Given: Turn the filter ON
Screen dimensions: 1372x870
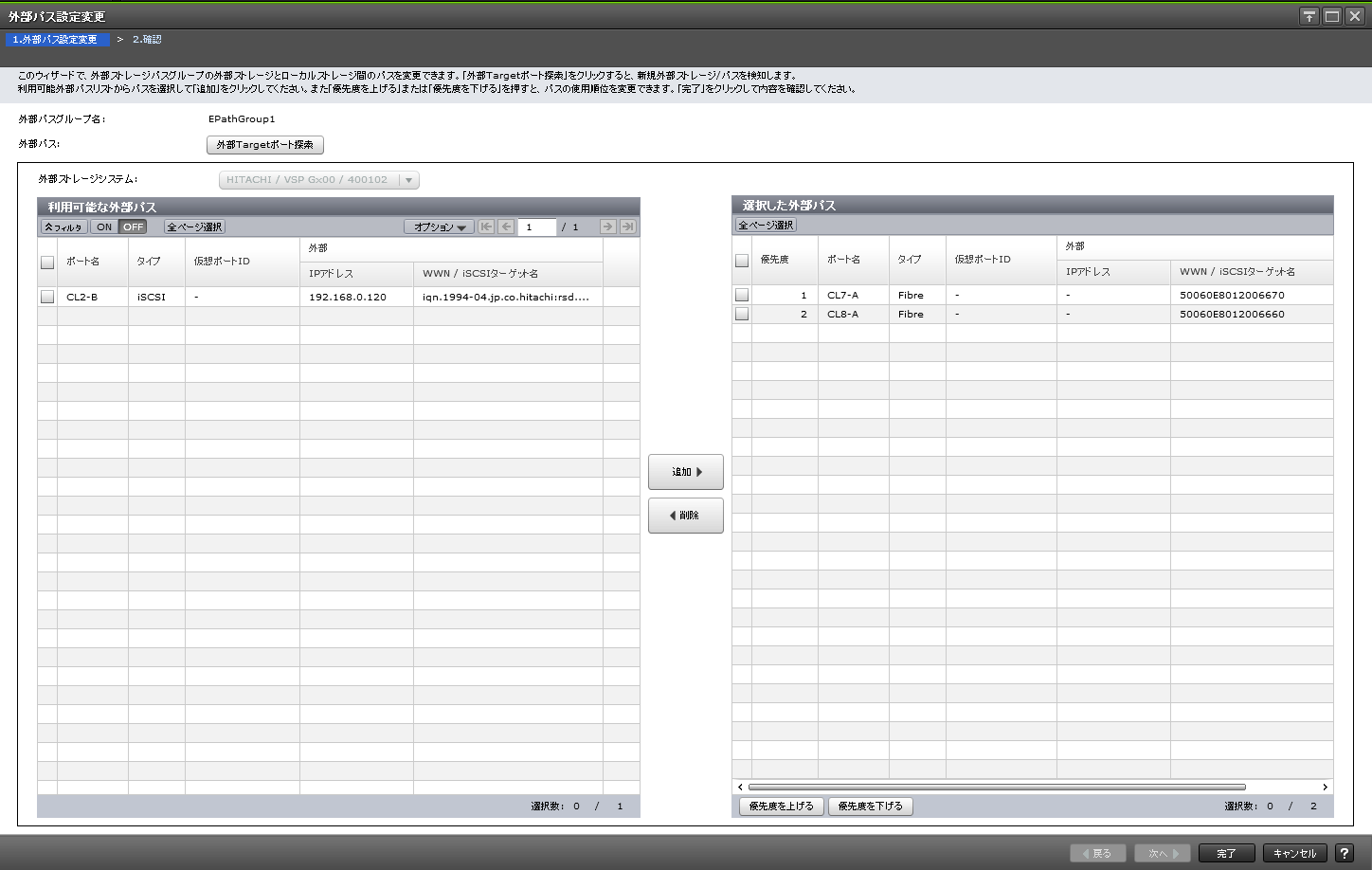Looking at the screenshot, I should (x=104, y=227).
